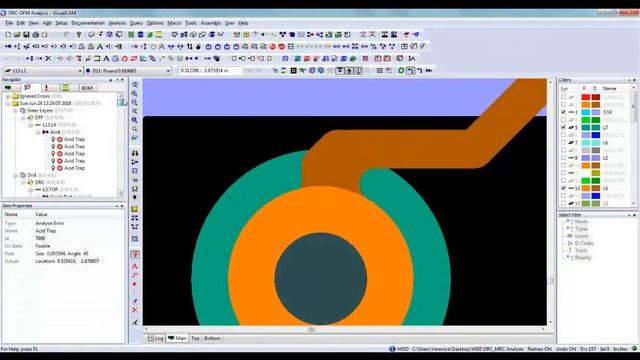This screenshot has width=640, height=360.
Task: Click the L7 layer teal flash color swatch
Action: pyautogui.click(x=586, y=127)
